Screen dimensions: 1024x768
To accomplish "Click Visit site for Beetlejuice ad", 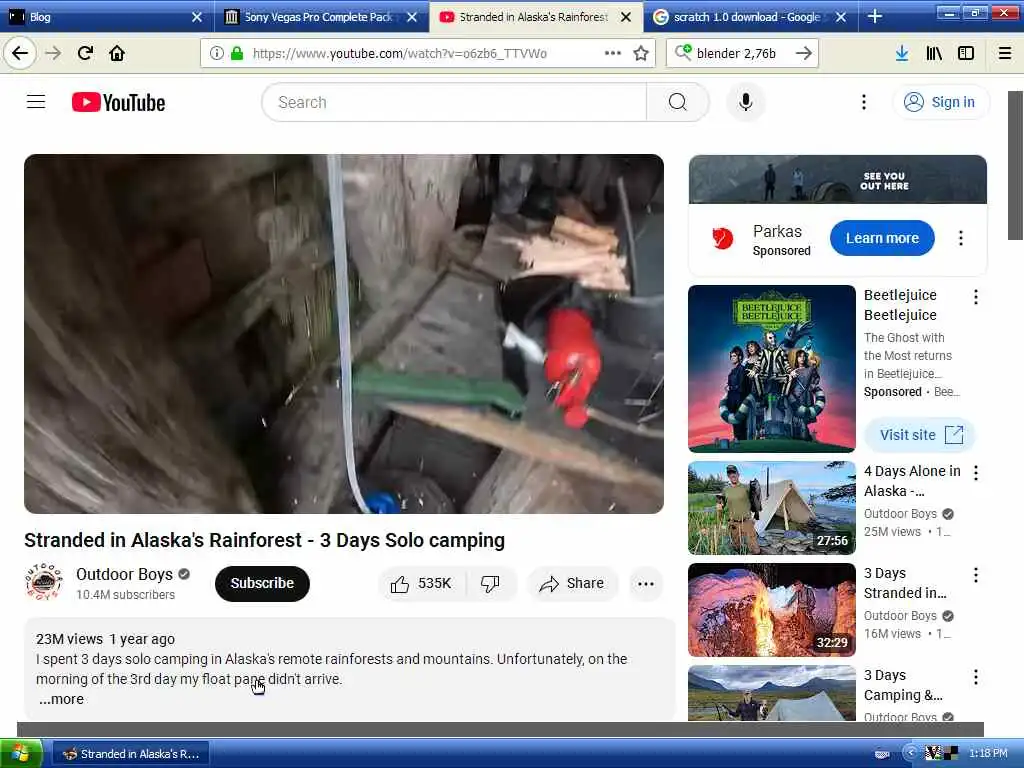I will pyautogui.click(x=920, y=435).
